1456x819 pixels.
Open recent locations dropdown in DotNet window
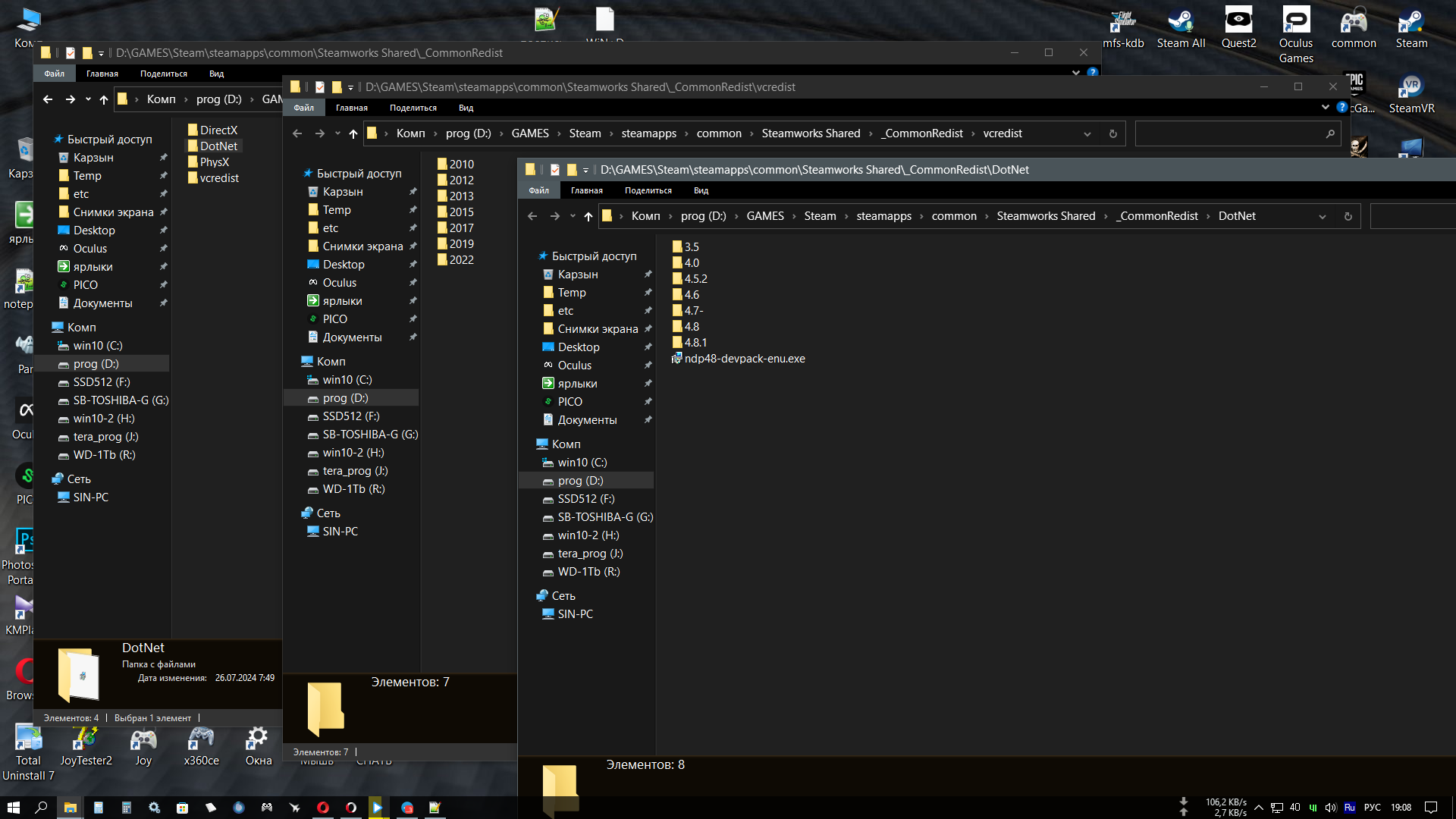[573, 216]
